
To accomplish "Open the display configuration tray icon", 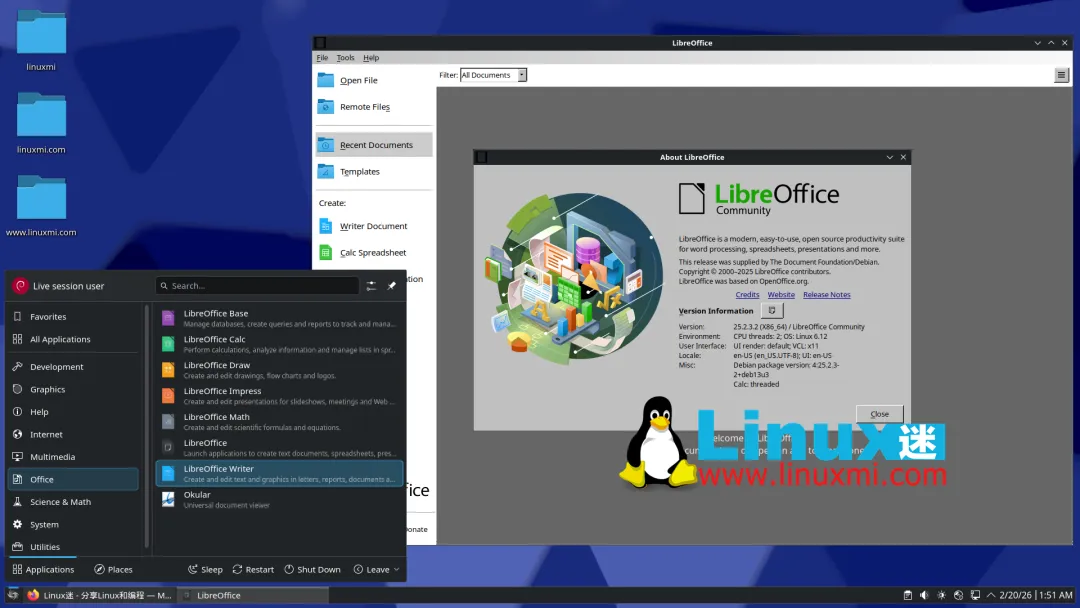I will pyautogui.click(x=975, y=595).
